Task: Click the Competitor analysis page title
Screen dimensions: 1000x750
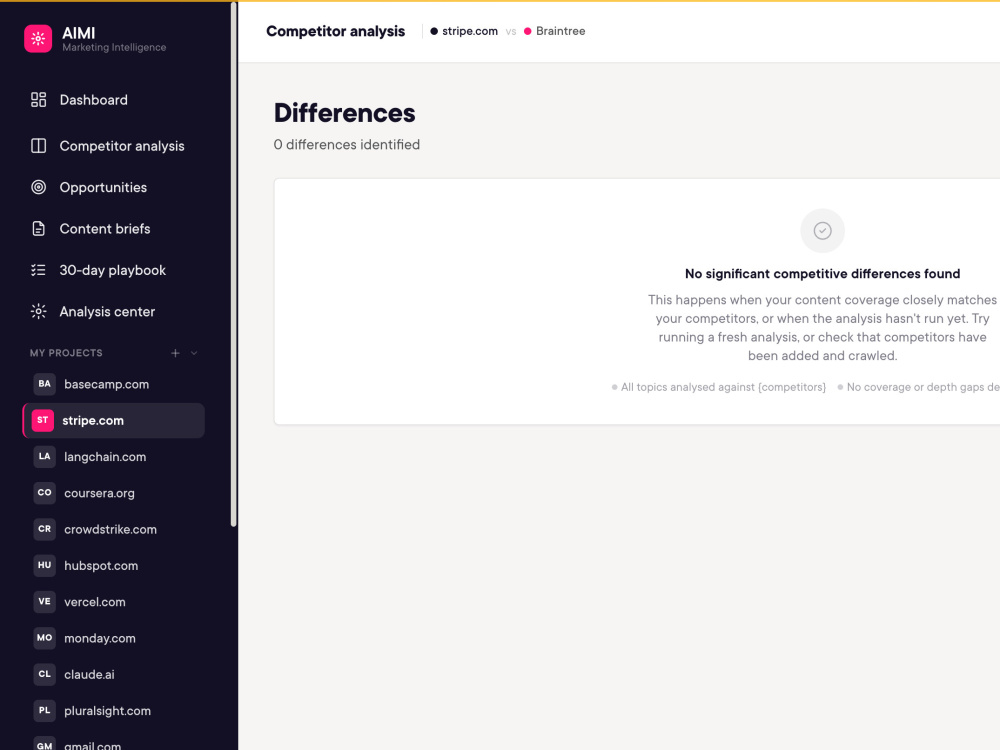Action: coord(335,31)
